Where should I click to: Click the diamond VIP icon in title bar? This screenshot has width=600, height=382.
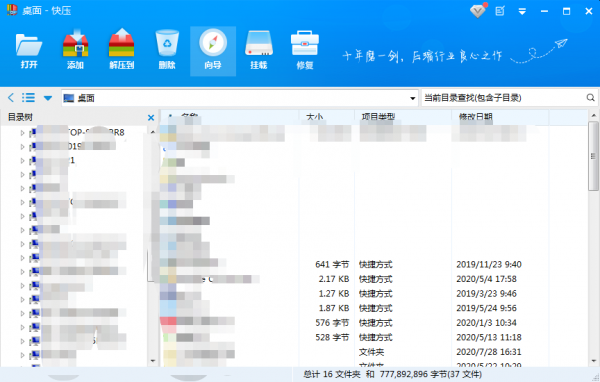tap(478, 11)
